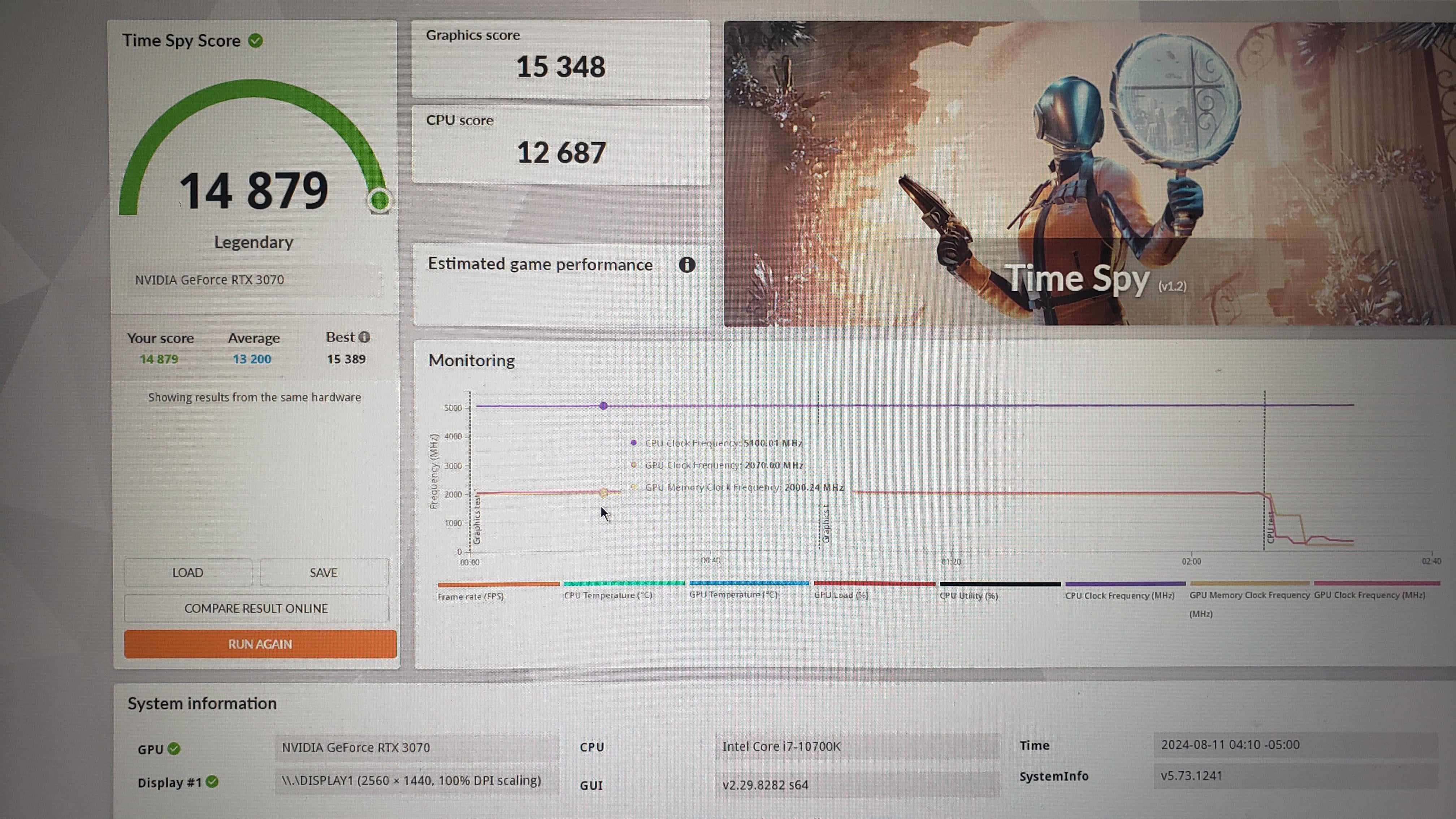Click the GPU field NVIDIA GeForce RTX 3070

pyautogui.click(x=417, y=748)
